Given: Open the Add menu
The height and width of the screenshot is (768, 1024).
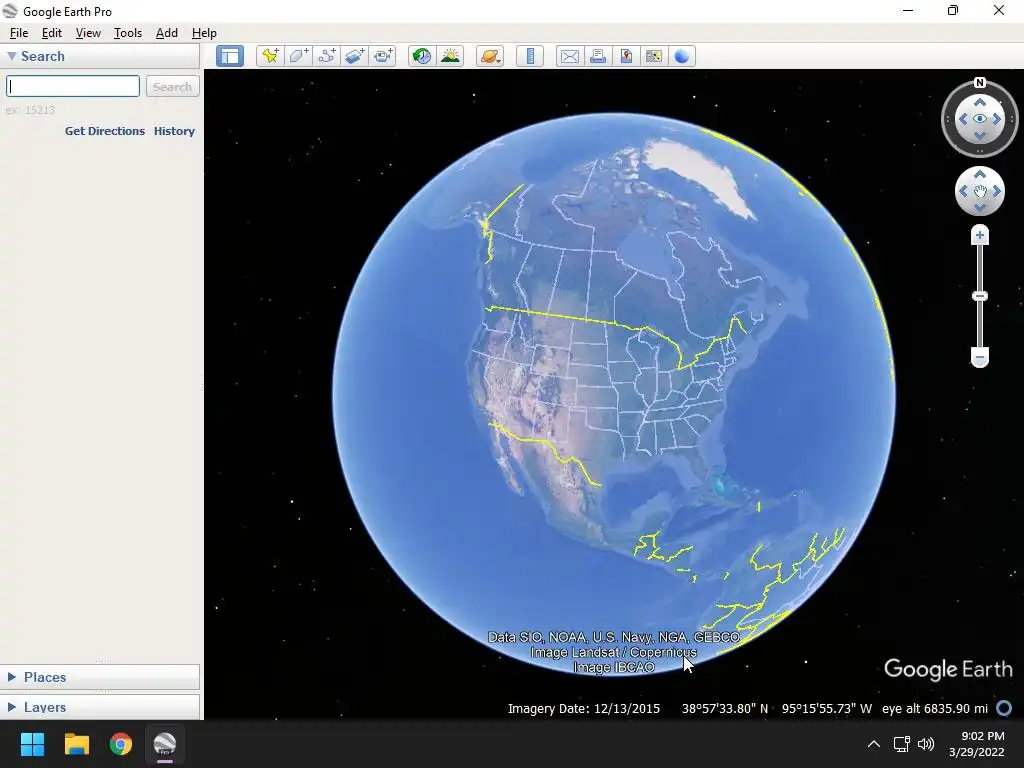Looking at the screenshot, I should tap(167, 33).
